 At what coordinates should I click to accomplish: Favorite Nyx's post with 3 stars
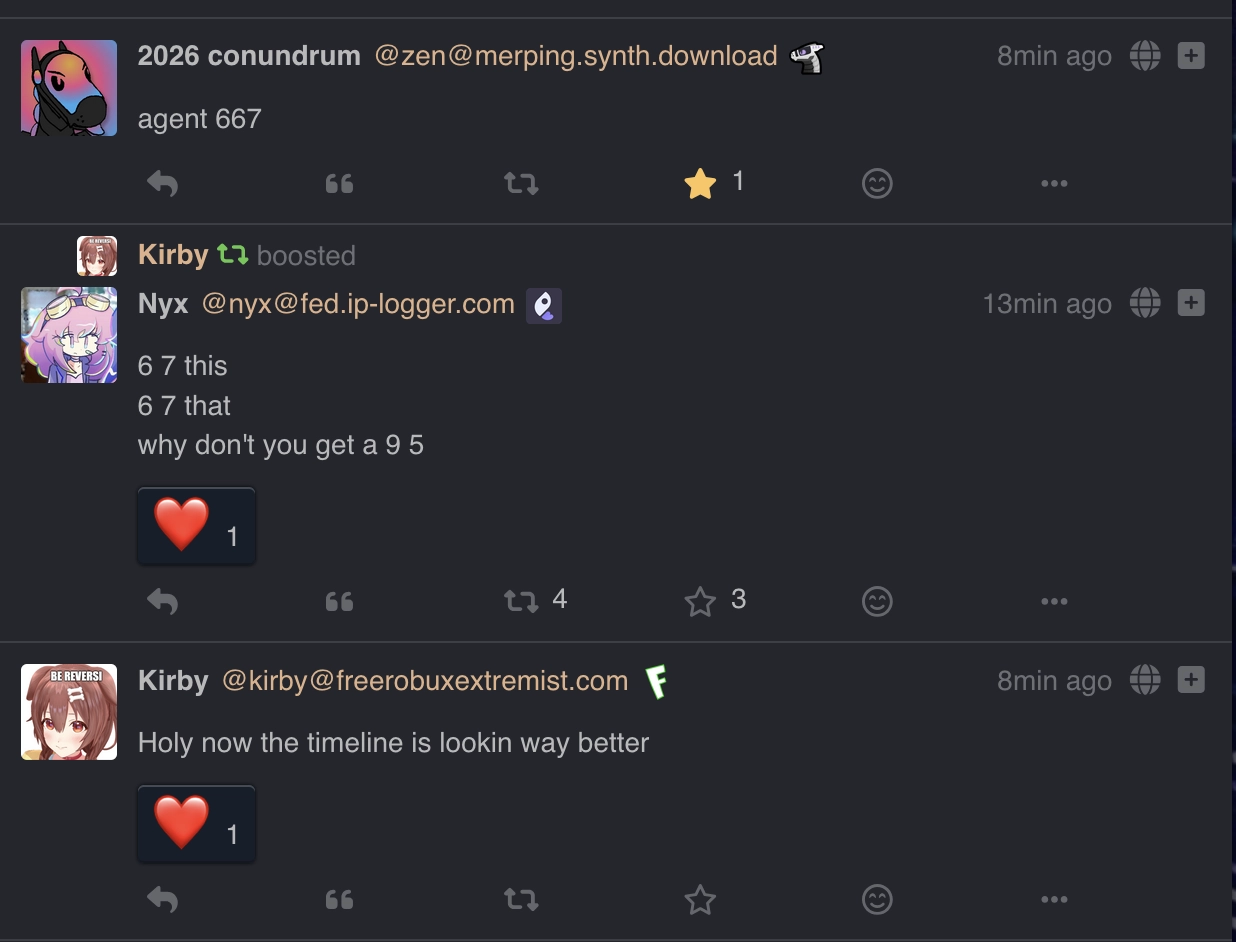(700, 601)
